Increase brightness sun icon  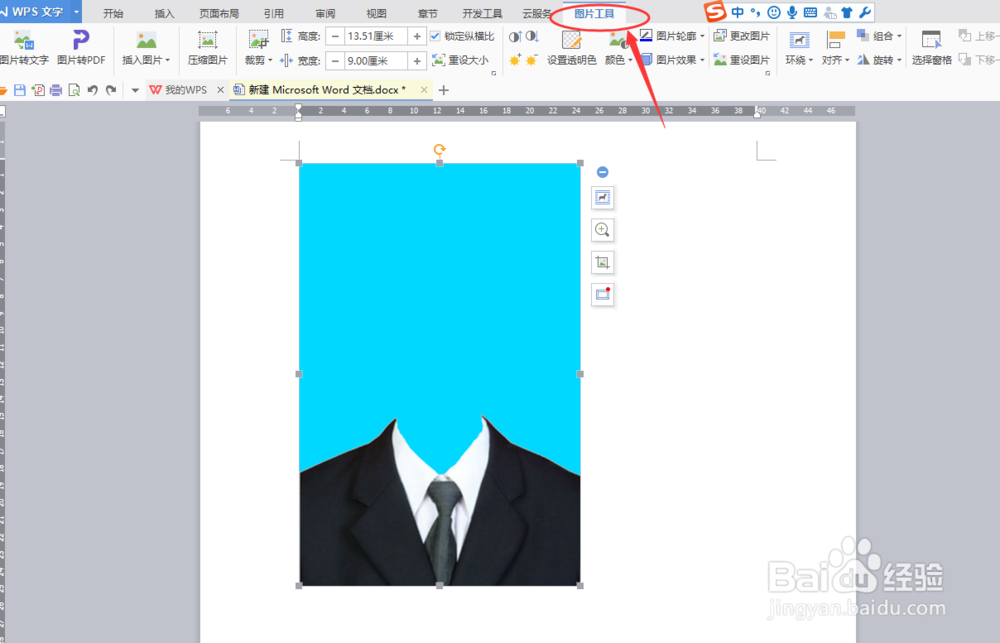coord(515,61)
